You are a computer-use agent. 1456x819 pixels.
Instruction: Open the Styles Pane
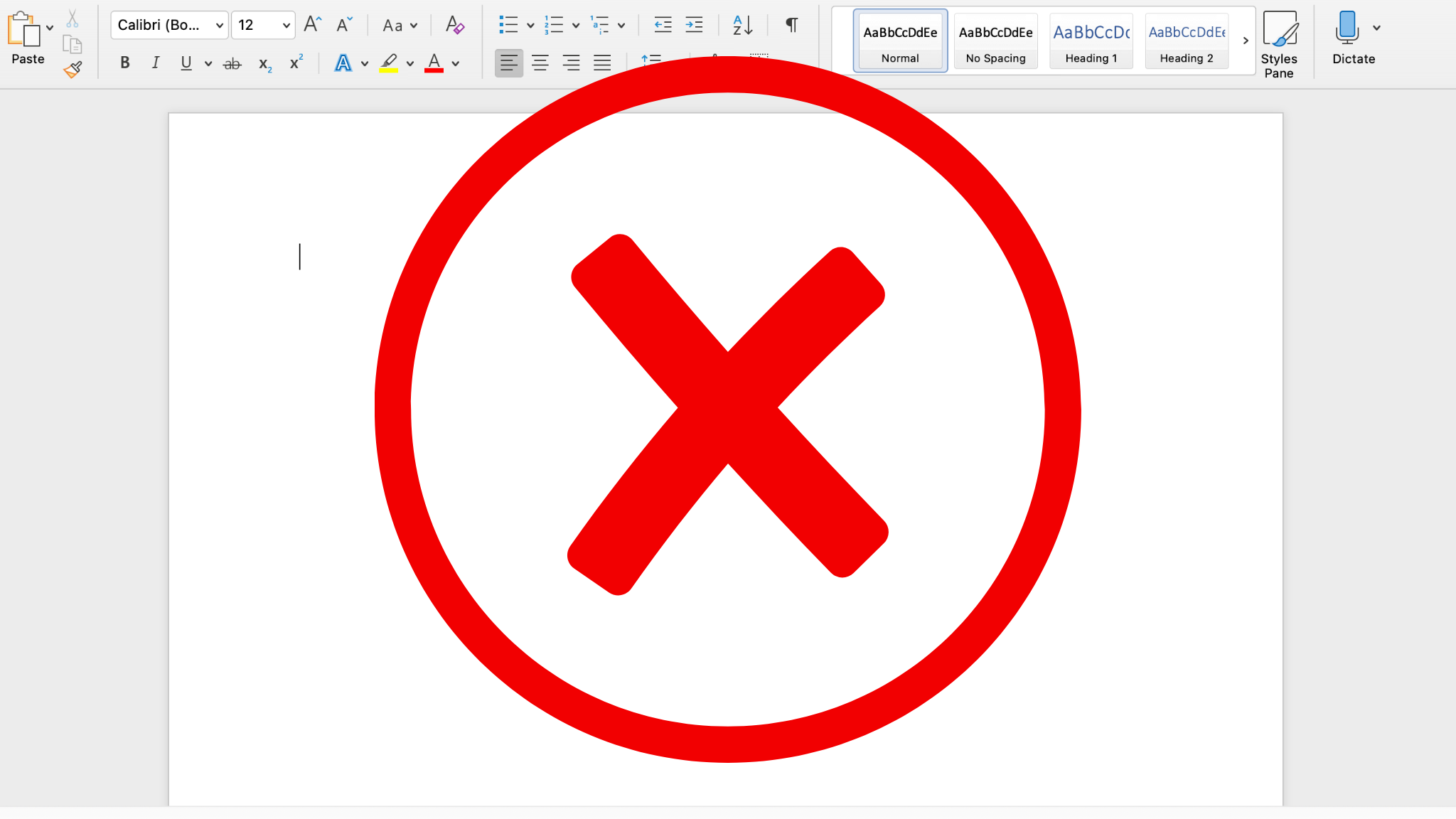[x=1279, y=43]
